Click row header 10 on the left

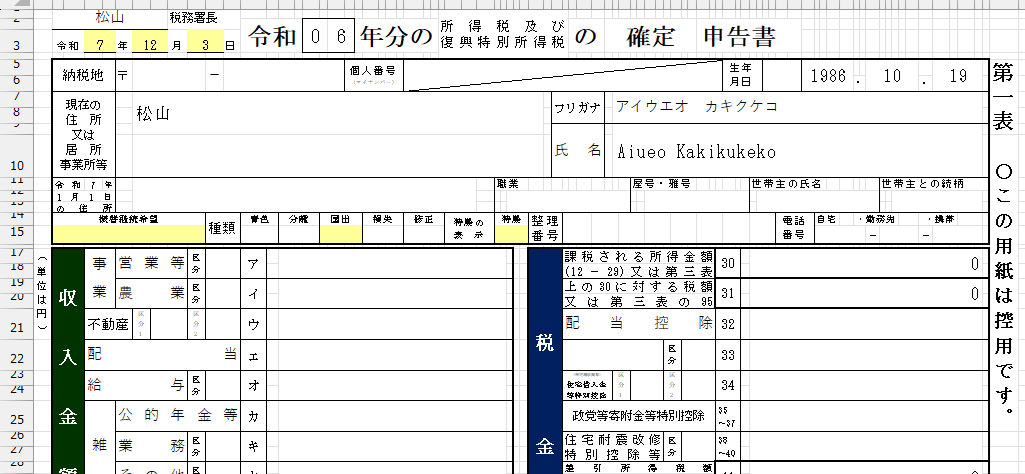point(18,165)
